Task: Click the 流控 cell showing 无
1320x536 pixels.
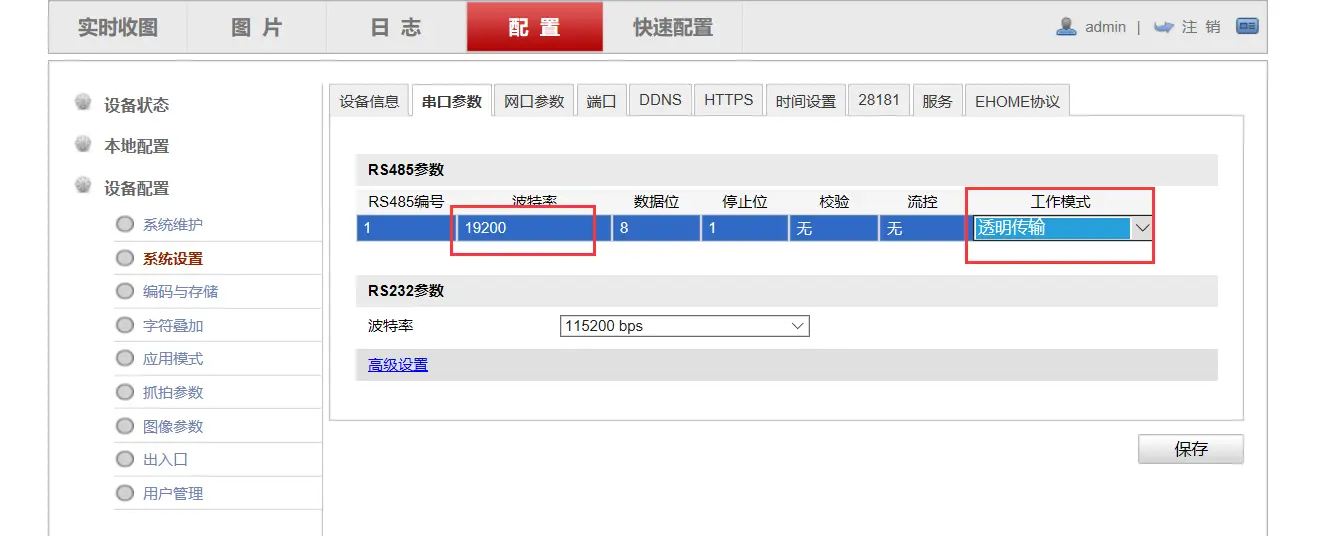Action: (922, 228)
